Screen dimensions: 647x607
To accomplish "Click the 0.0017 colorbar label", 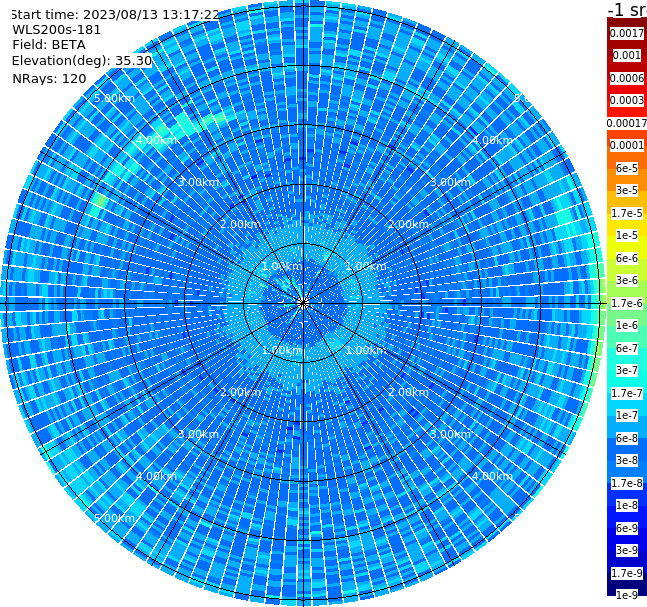I will click(627, 33).
